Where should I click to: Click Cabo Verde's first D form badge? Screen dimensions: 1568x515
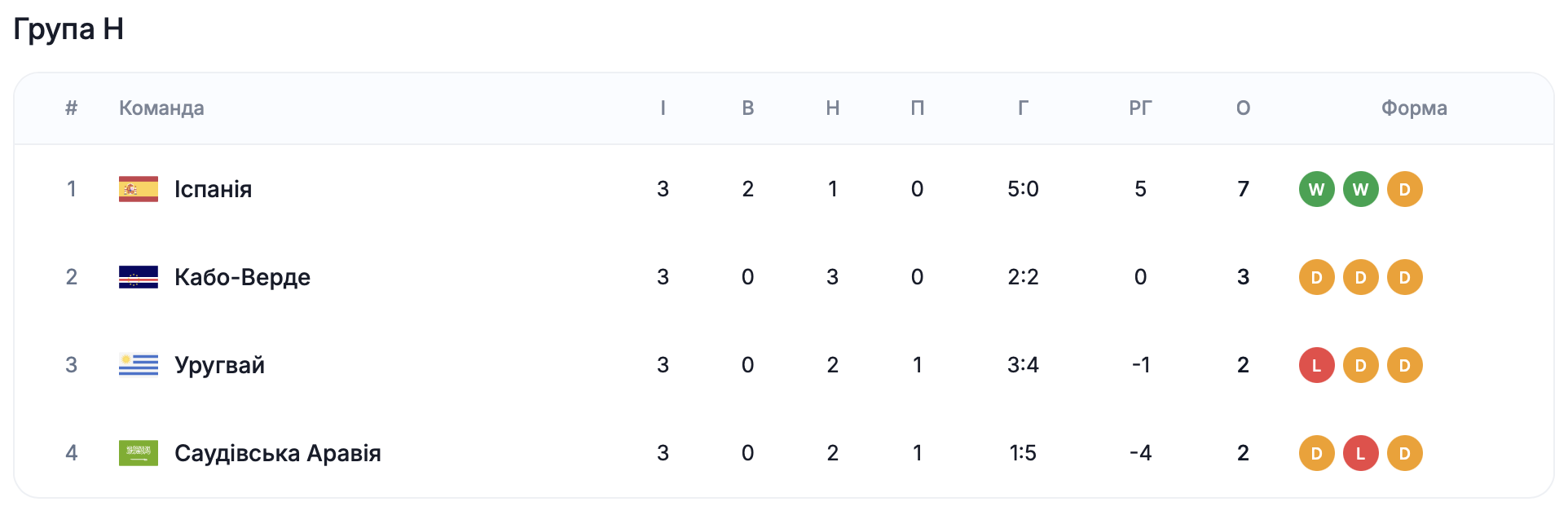point(1316,277)
